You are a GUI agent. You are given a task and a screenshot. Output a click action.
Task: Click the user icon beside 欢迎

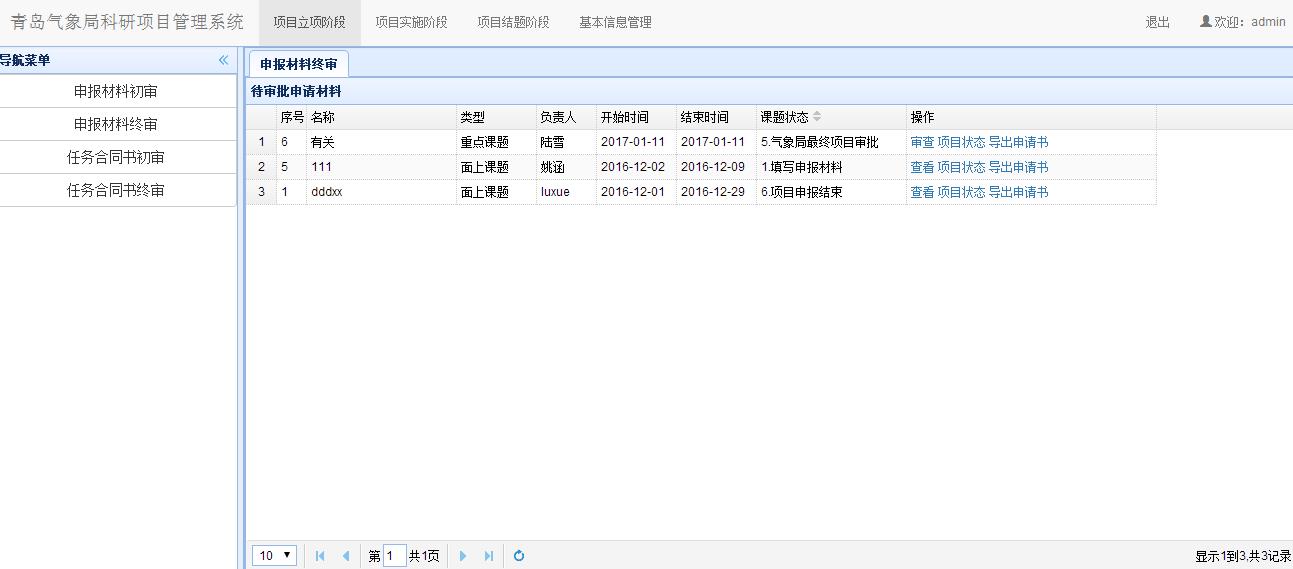1205,21
